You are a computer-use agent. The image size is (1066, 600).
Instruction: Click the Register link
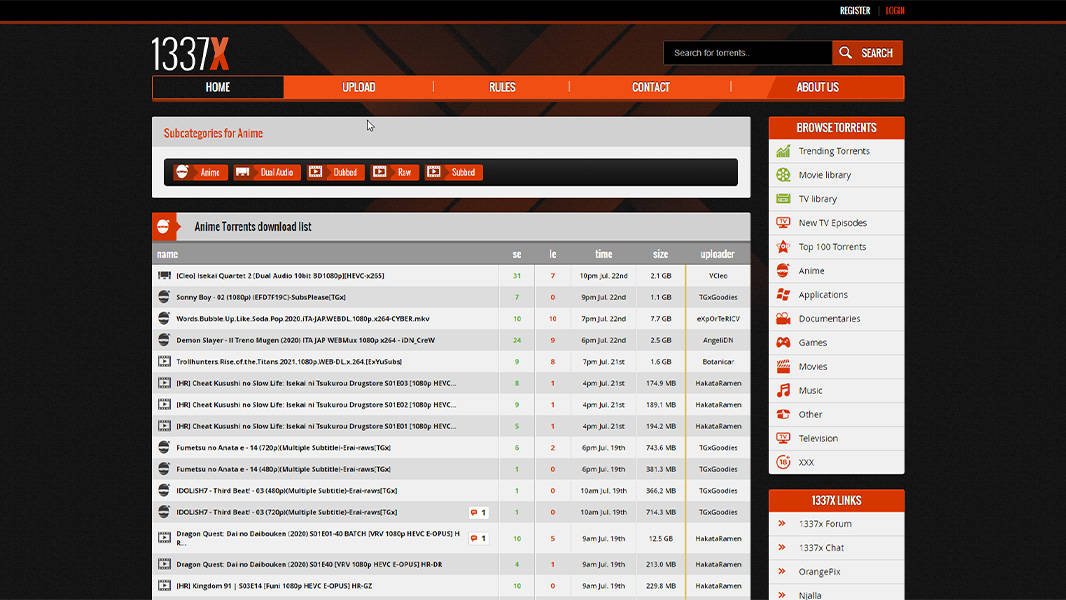pyautogui.click(x=855, y=11)
